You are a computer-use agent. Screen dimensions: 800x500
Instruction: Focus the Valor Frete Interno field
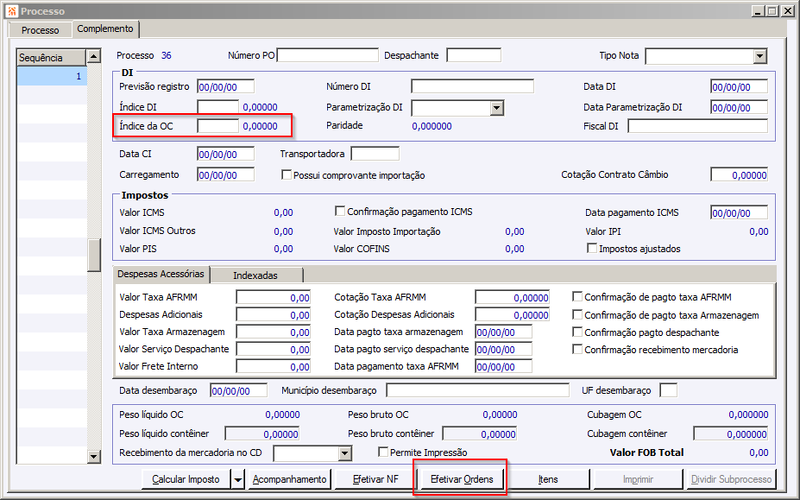tap(273, 366)
